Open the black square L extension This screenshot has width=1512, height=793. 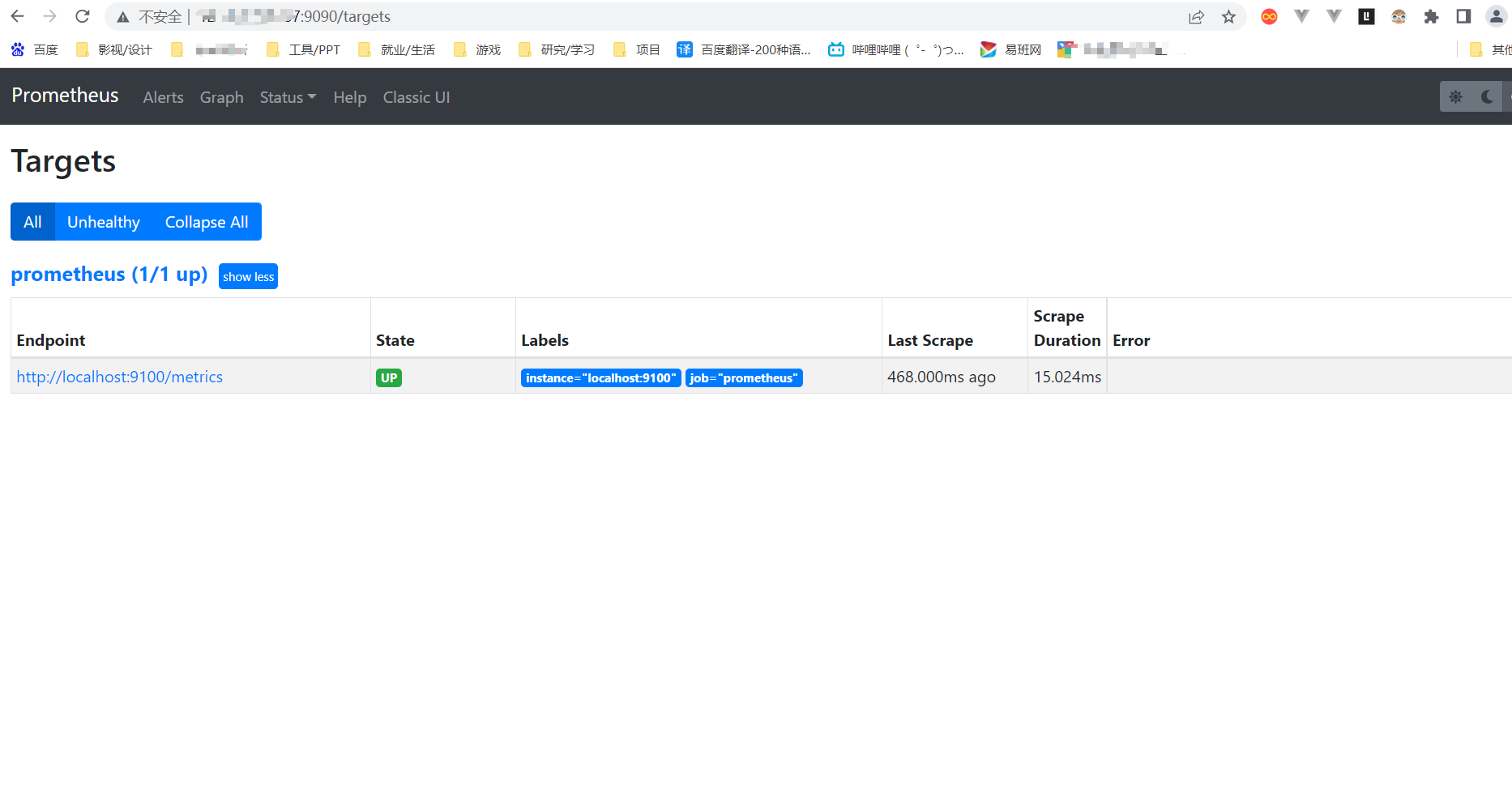coord(1366,17)
